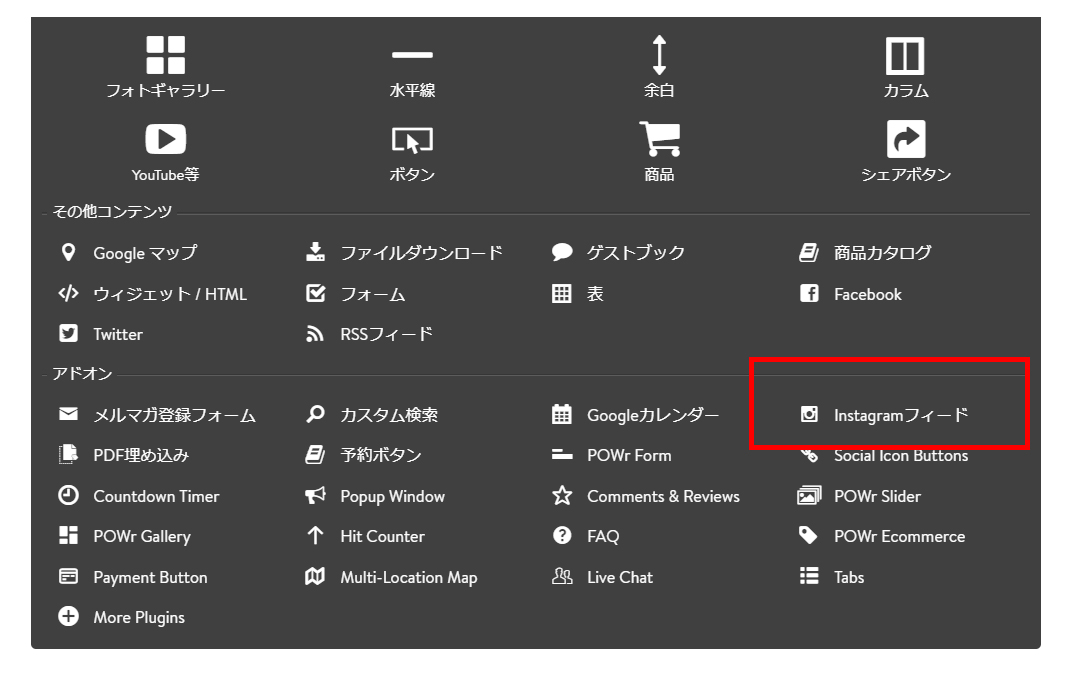The width and height of the screenshot is (1075, 673).
Task: Click the Facebook element option
Action: click(866, 294)
